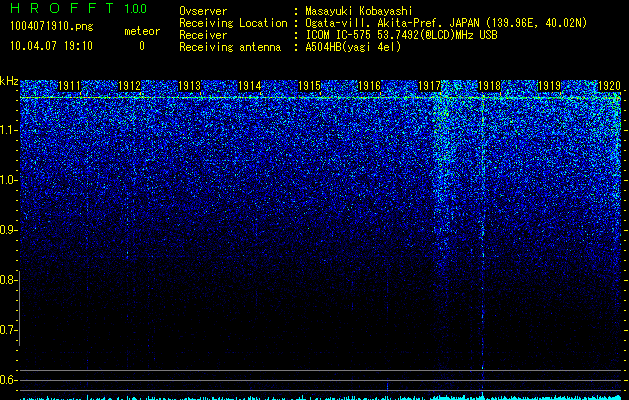Click the 1919 time marker
Screen dimensions: 629x400
coord(549,86)
